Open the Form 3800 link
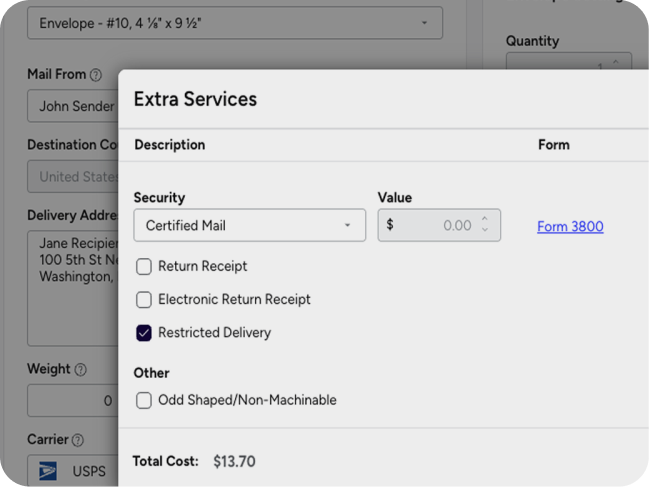The height and width of the screenshot is (487, 649). click(x=570, y=226)
